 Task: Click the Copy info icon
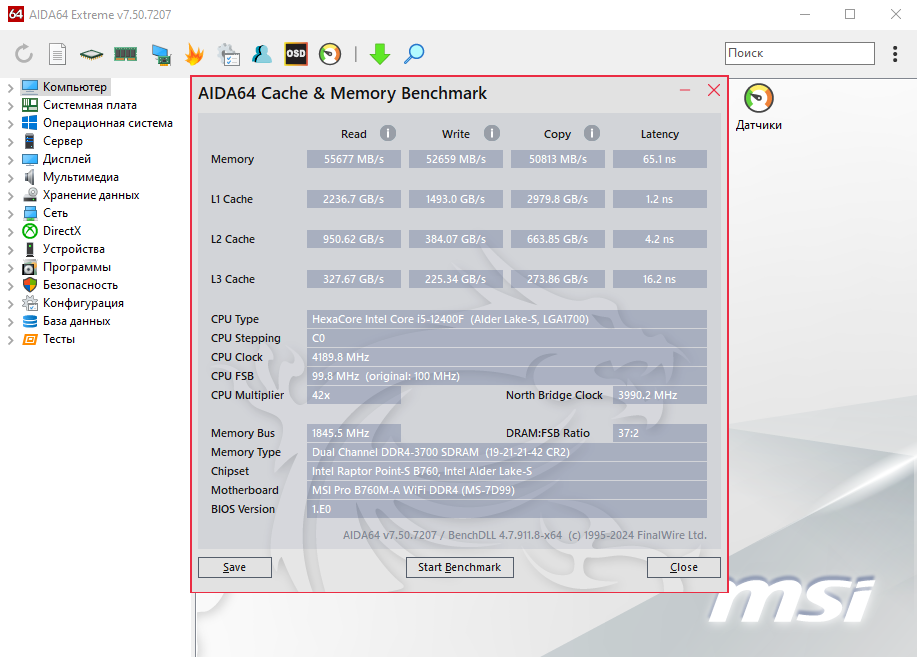click(592, 133)
